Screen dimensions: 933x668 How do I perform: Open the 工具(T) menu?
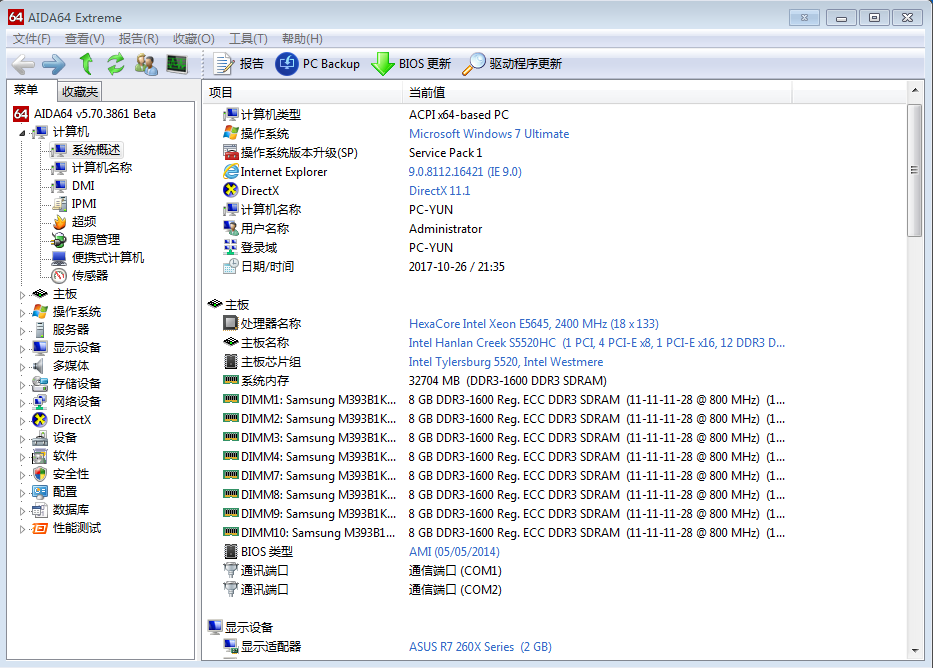click(x=248, y=38)
